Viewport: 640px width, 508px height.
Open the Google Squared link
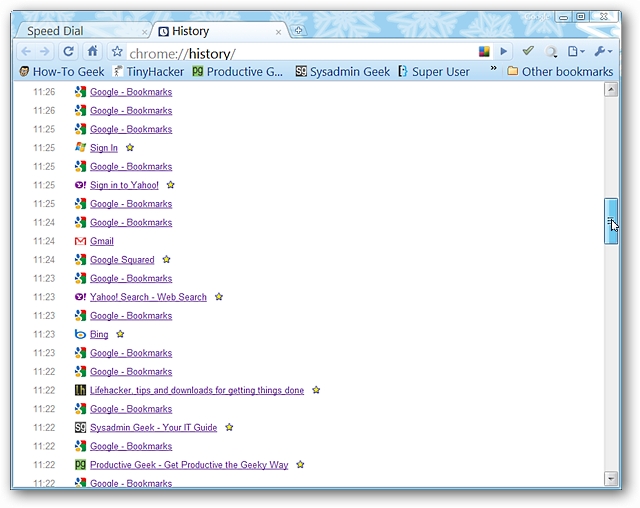122,260
